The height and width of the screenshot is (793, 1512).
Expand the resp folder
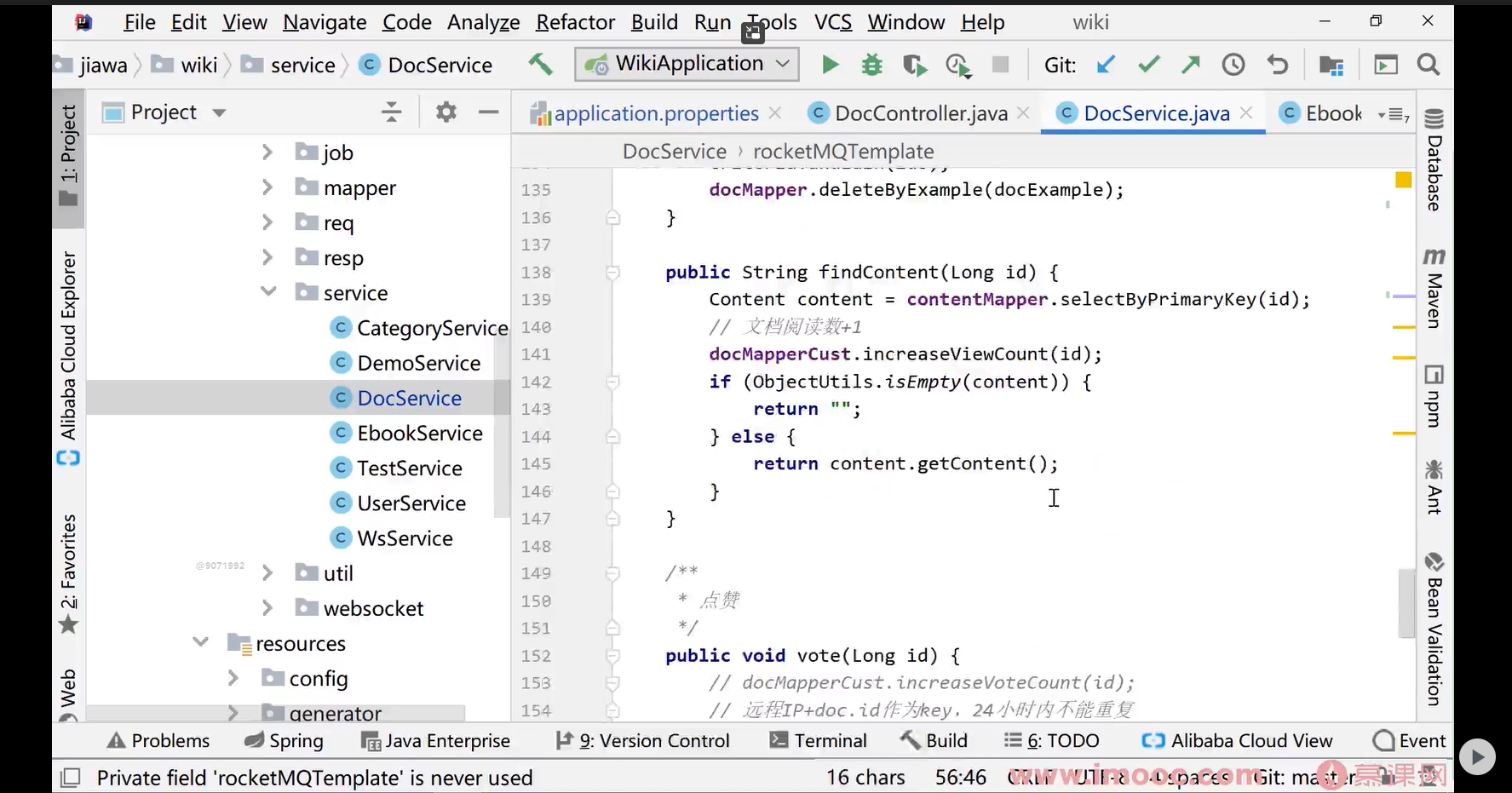(x=267, y=257)
